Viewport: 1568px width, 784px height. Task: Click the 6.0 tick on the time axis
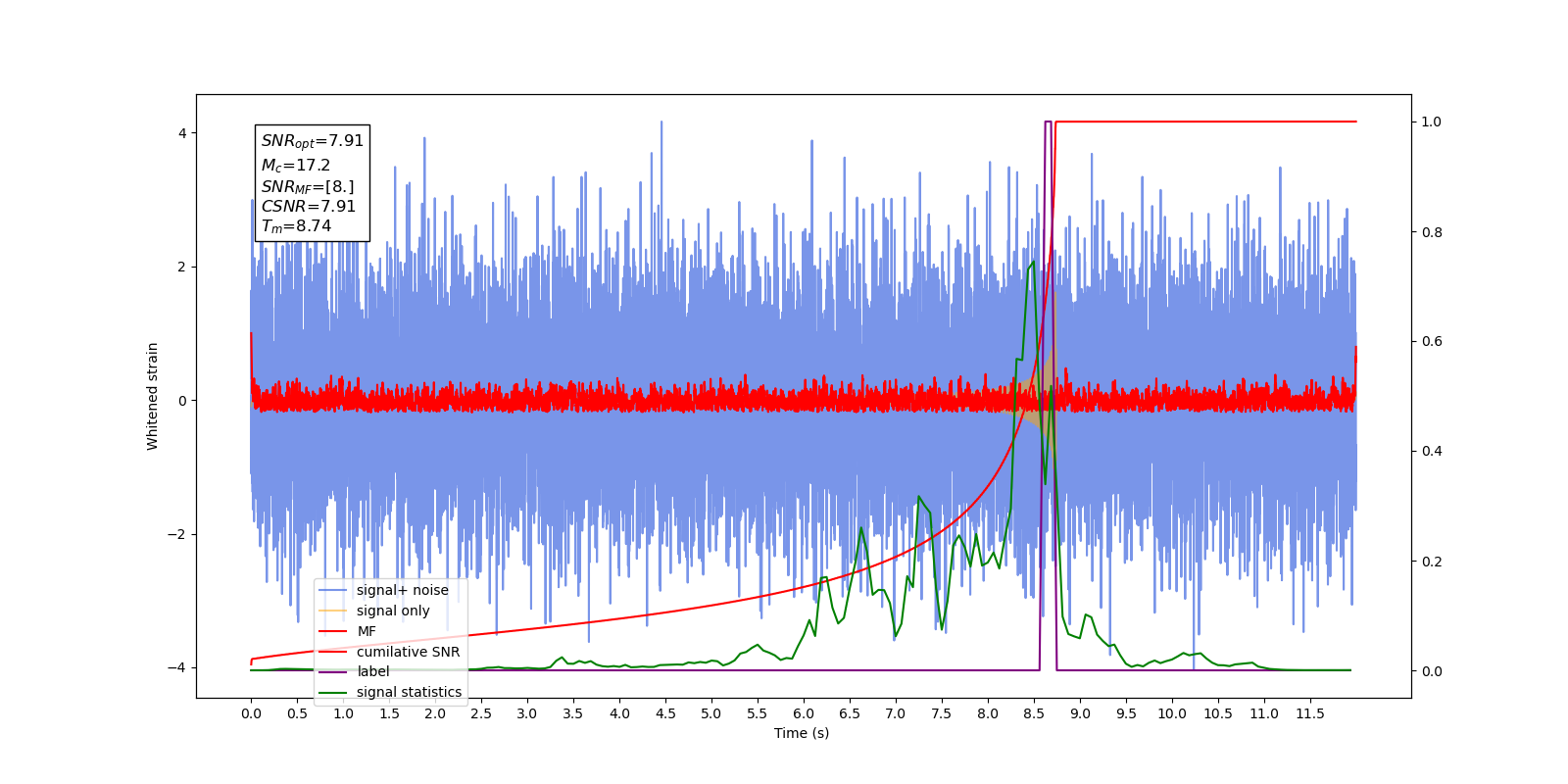pyautogui.click(x=804, y=713)
